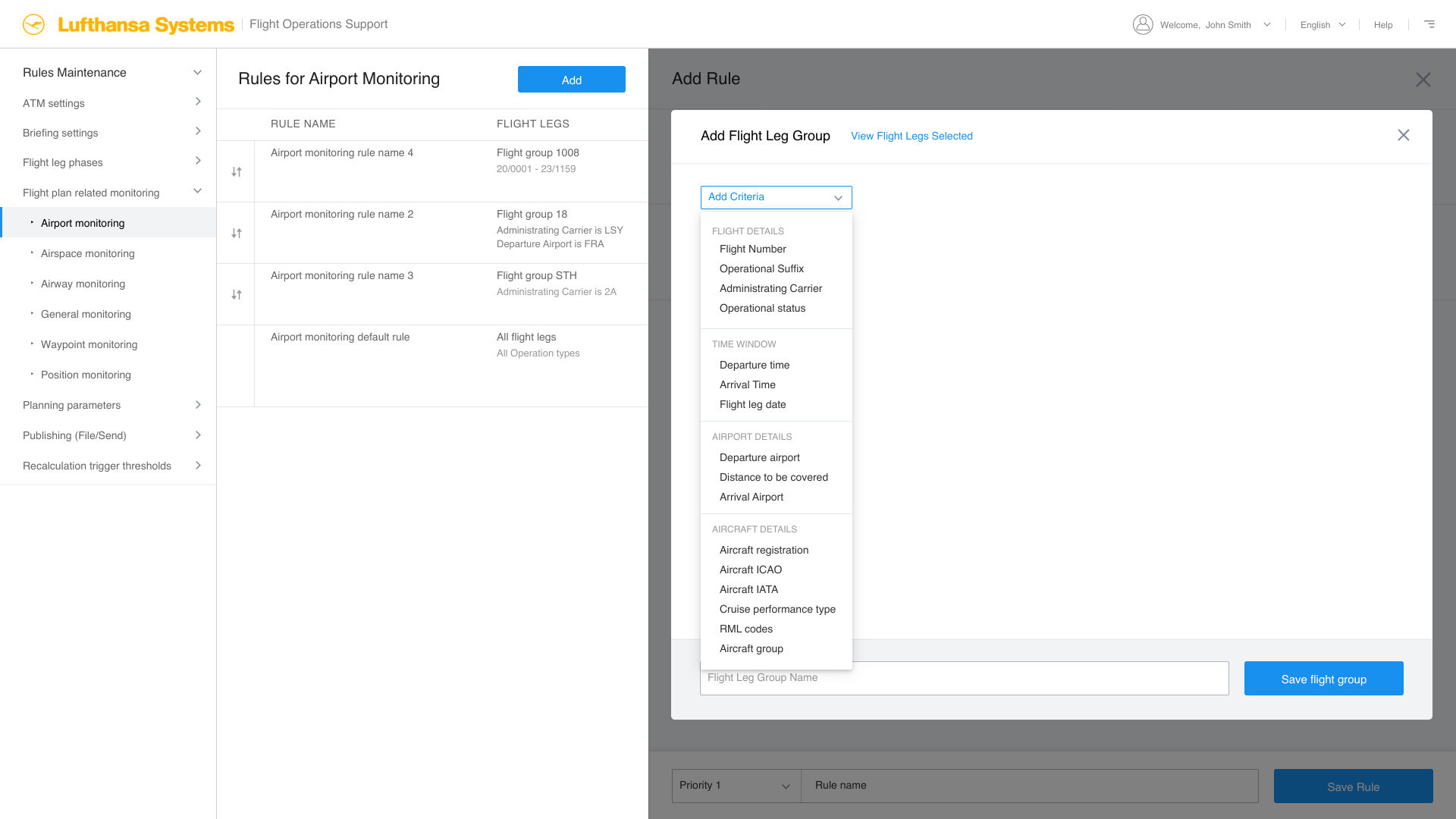Image resolution: width=1456 pixels, height=819 pixels.
Task: Open View Flight Legs Selected link
Action: (x=912, y=136)
